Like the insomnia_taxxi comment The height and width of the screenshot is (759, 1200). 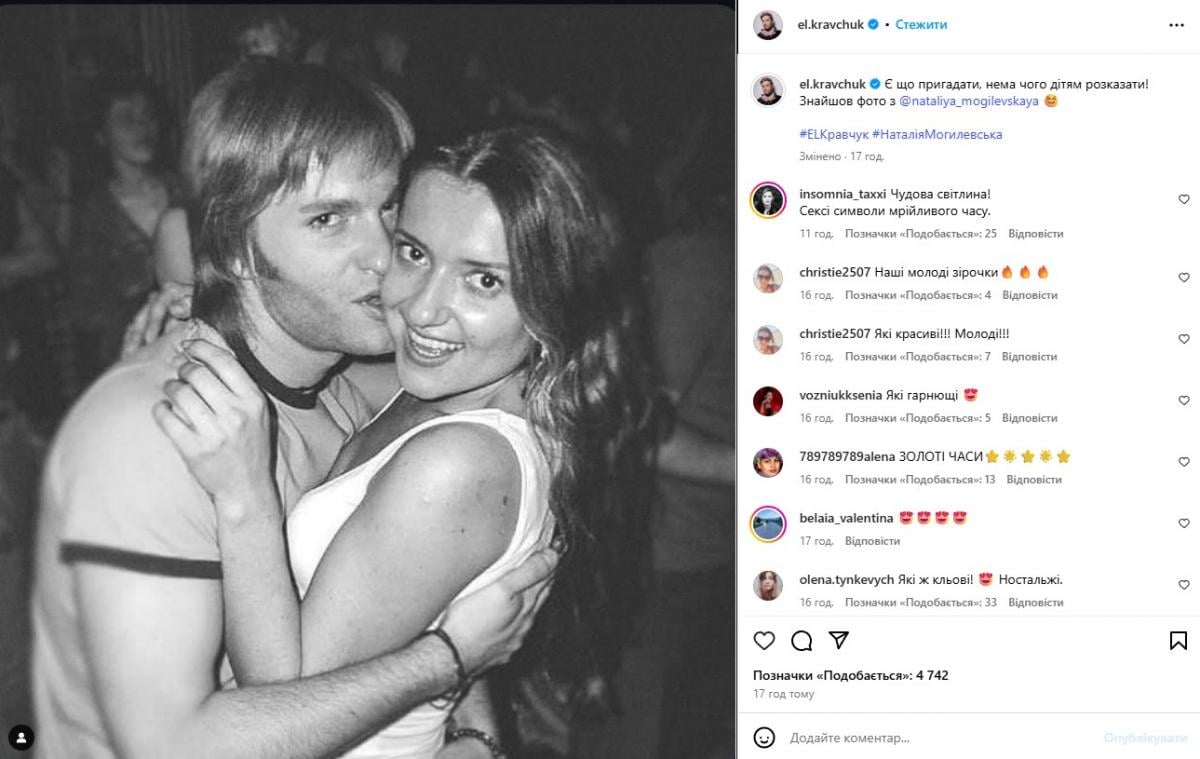click(1184, 200)
